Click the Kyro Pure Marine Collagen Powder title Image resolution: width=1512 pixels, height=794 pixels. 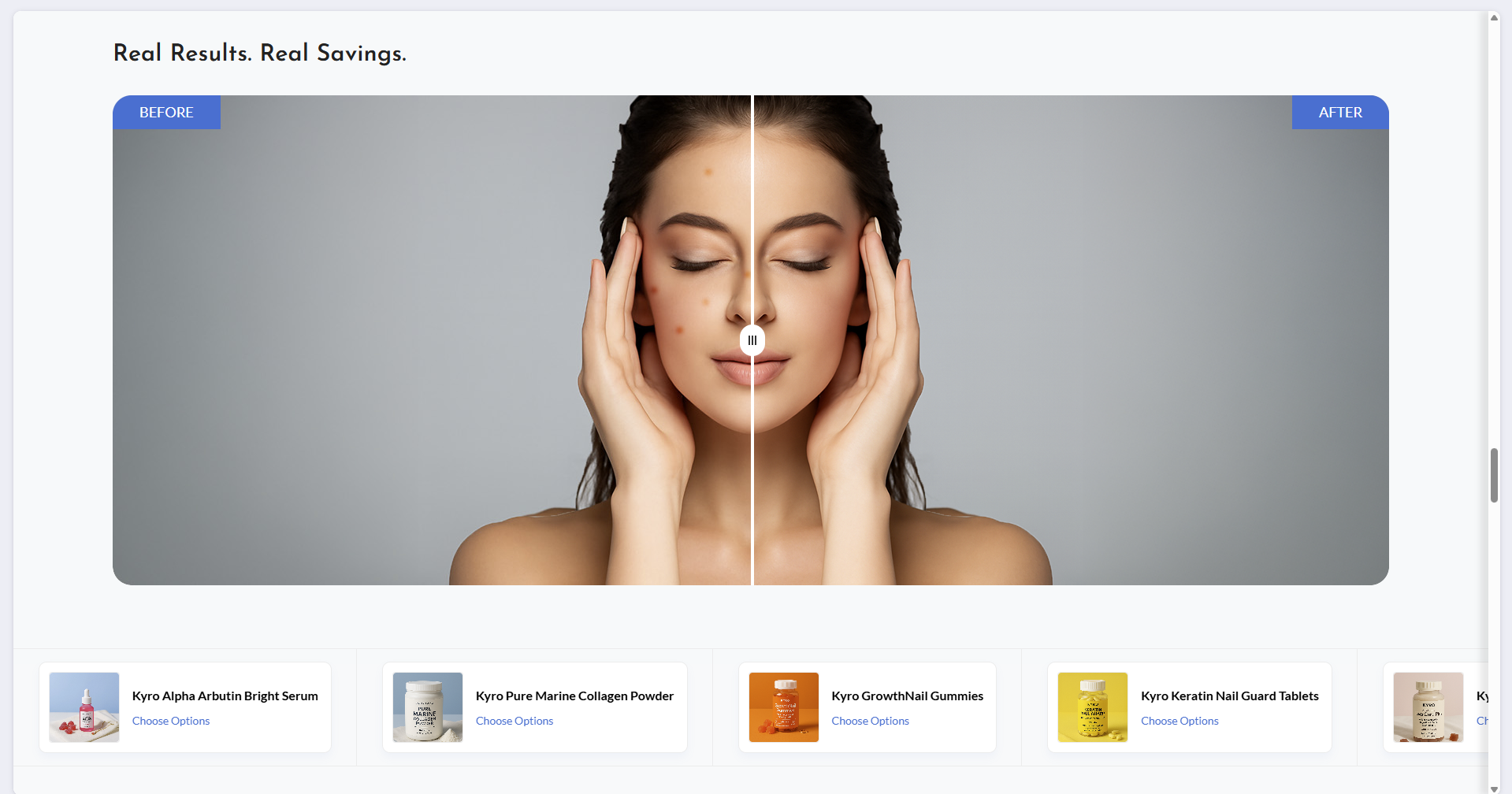(x=574, y=696)
